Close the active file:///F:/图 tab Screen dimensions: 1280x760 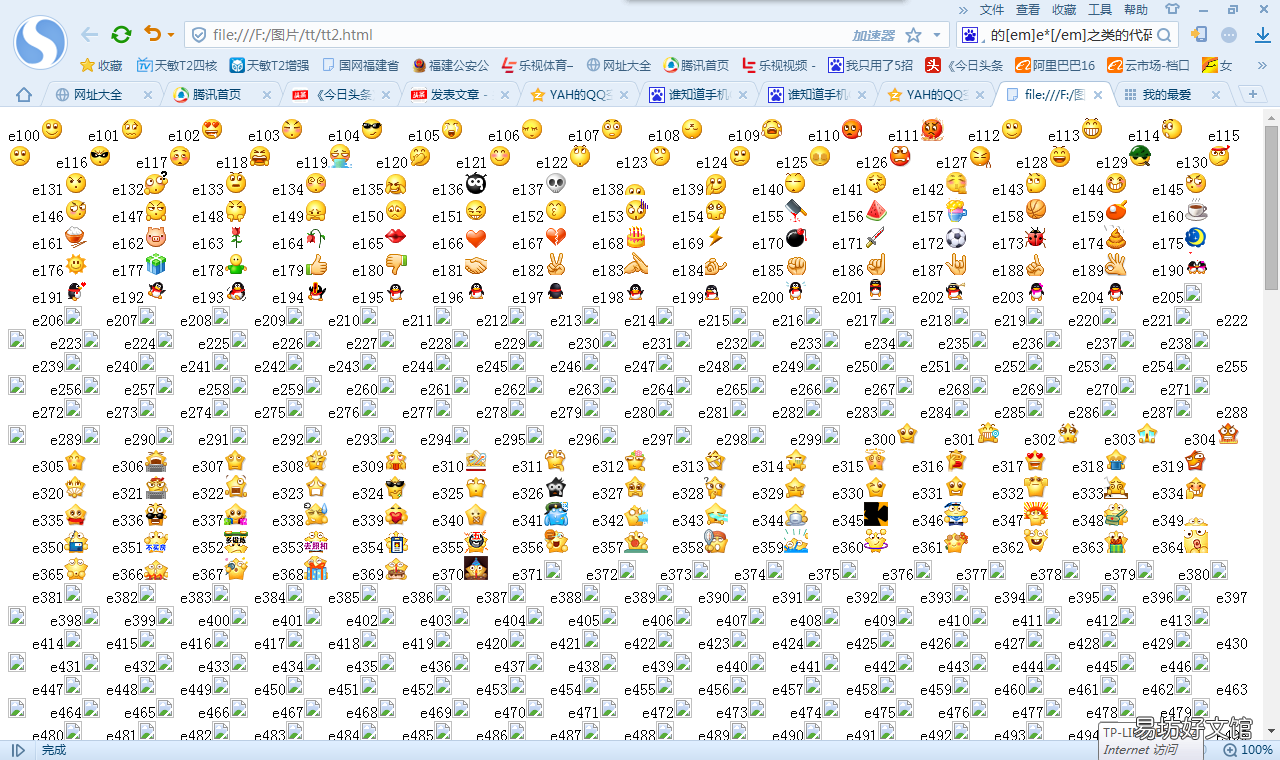[x=1098, y=95]
